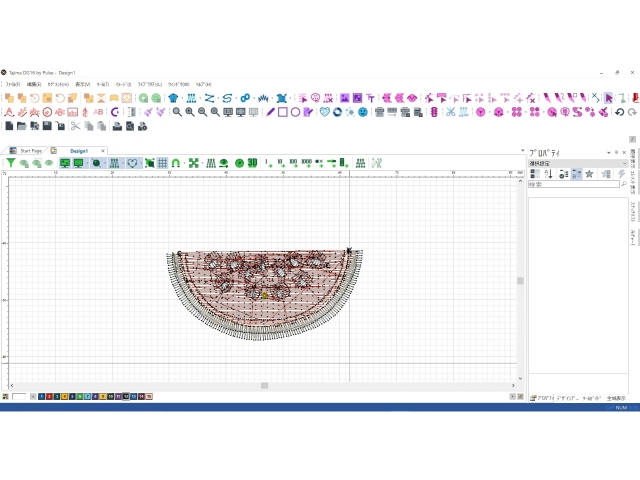The height and width of the screenshot is (480, 640).
Task: Open dropdown arrow beside blue shirt tool
Action: [x=182, y=98]
